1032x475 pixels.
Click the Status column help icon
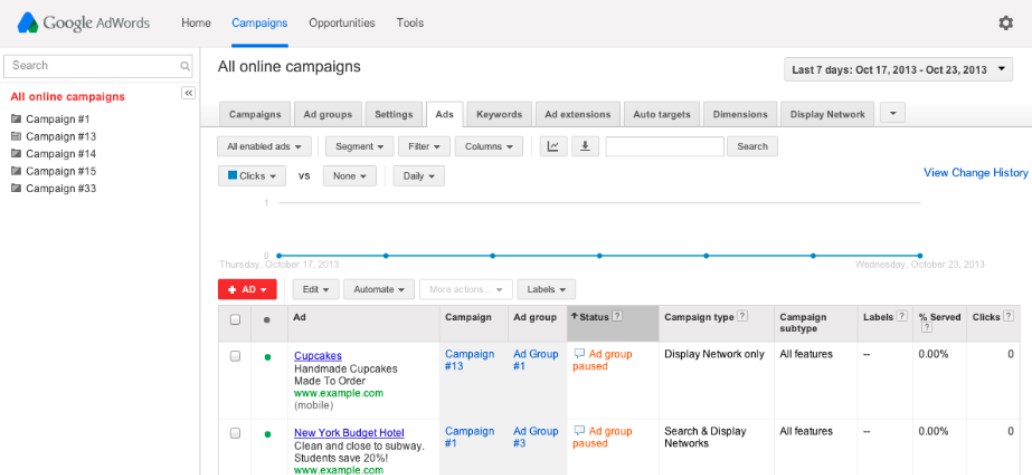(617, 317)
